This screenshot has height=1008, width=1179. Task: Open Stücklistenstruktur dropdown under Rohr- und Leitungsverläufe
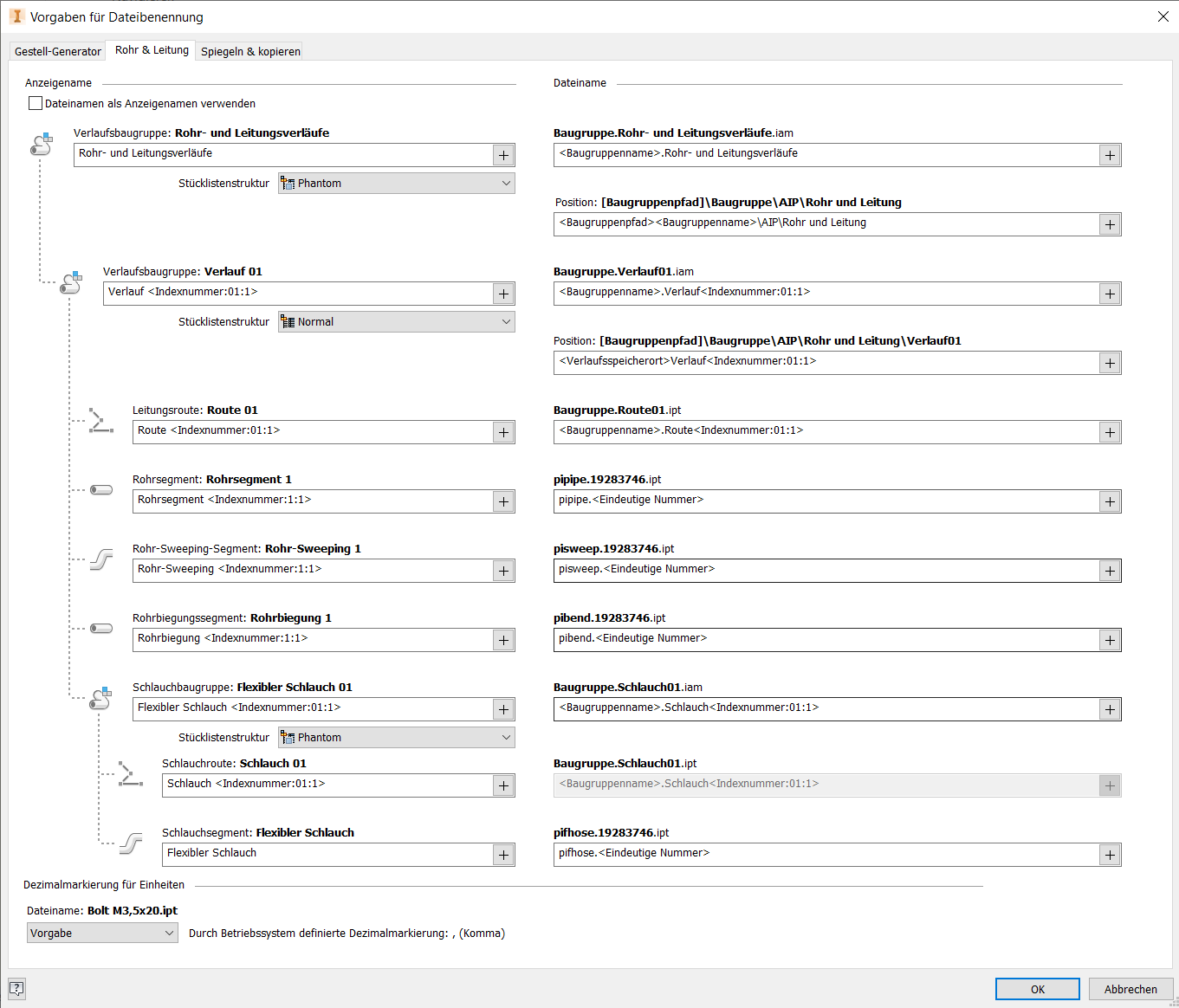(396, 184)
